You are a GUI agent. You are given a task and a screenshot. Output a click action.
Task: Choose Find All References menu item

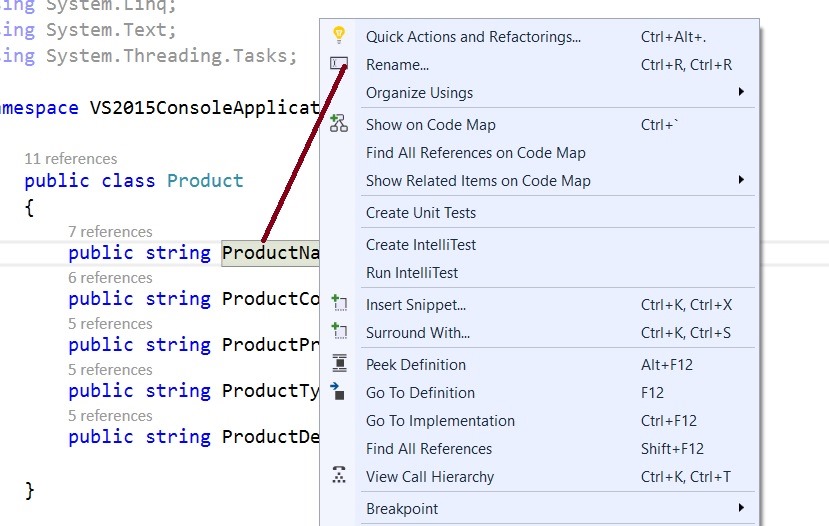click(x=429, y=448)
